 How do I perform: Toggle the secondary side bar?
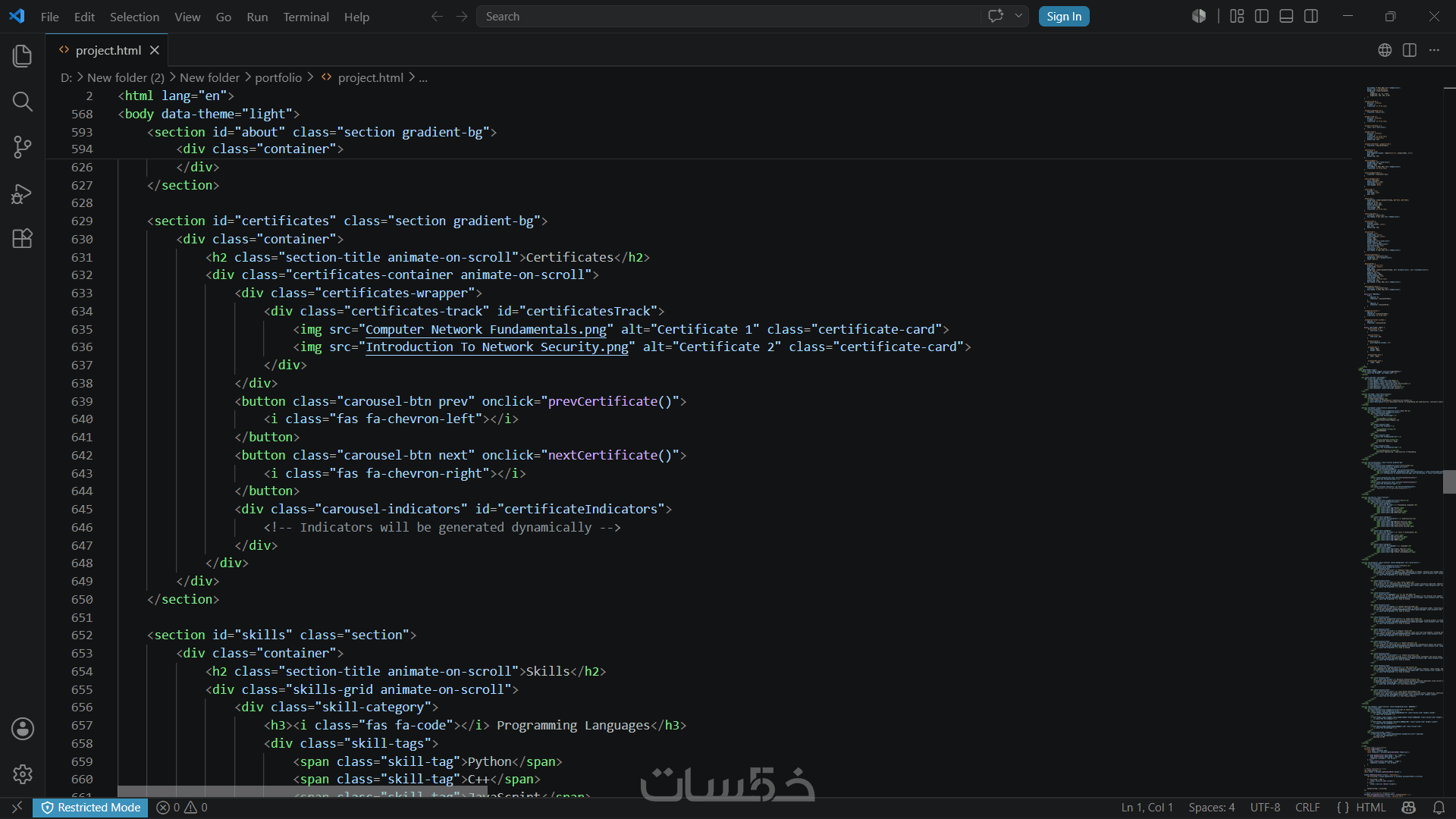coord(1311,16)
